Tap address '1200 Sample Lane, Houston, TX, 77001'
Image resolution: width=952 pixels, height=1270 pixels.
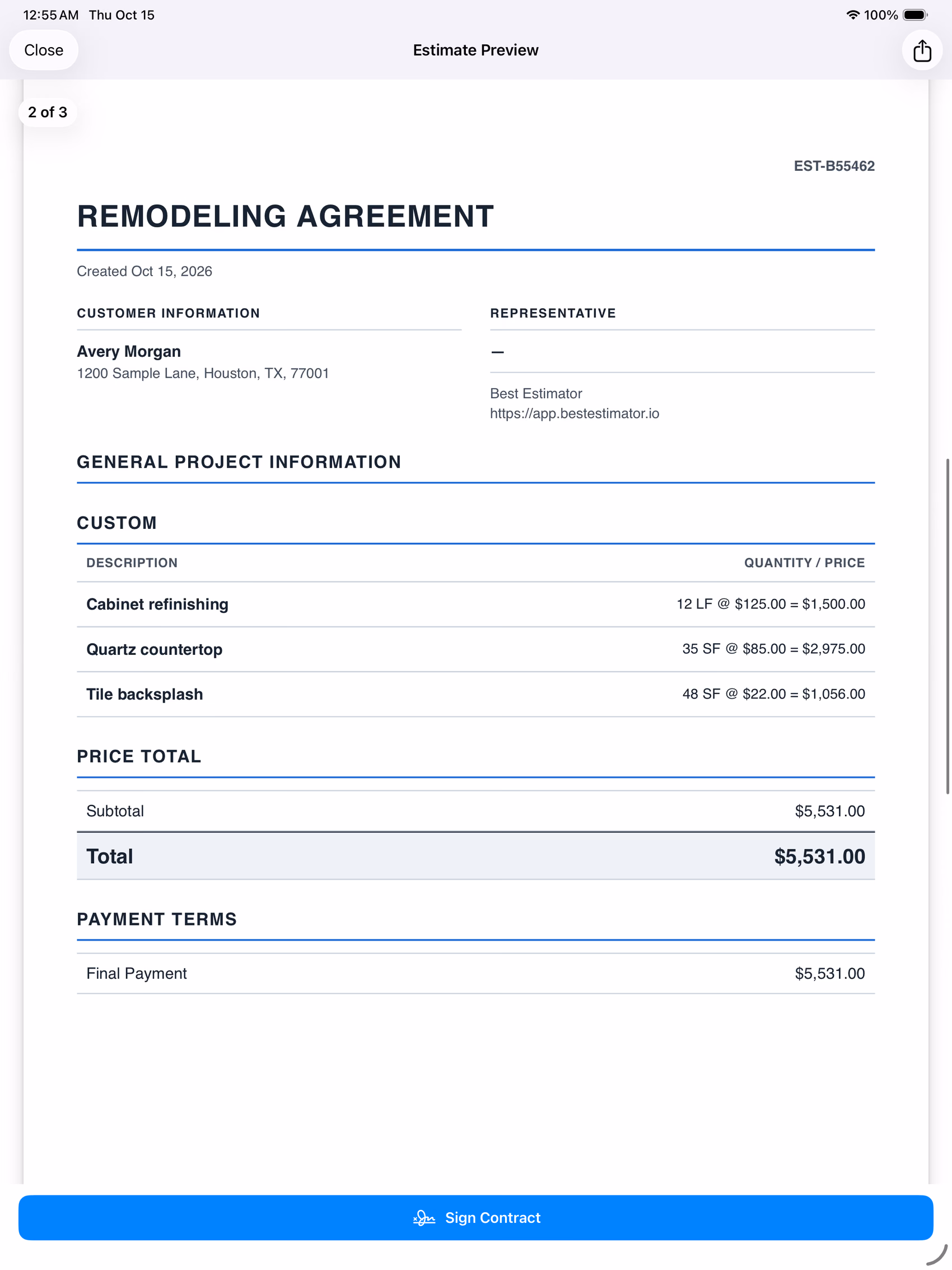(203, 373)
